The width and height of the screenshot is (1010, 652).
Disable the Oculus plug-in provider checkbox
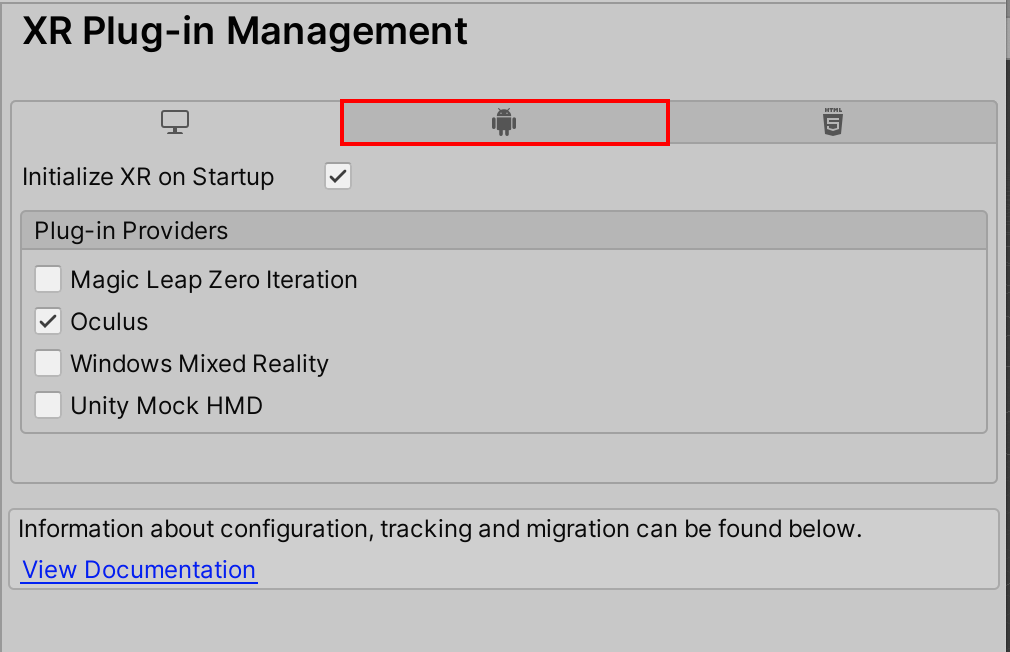(x=48, y=321)
